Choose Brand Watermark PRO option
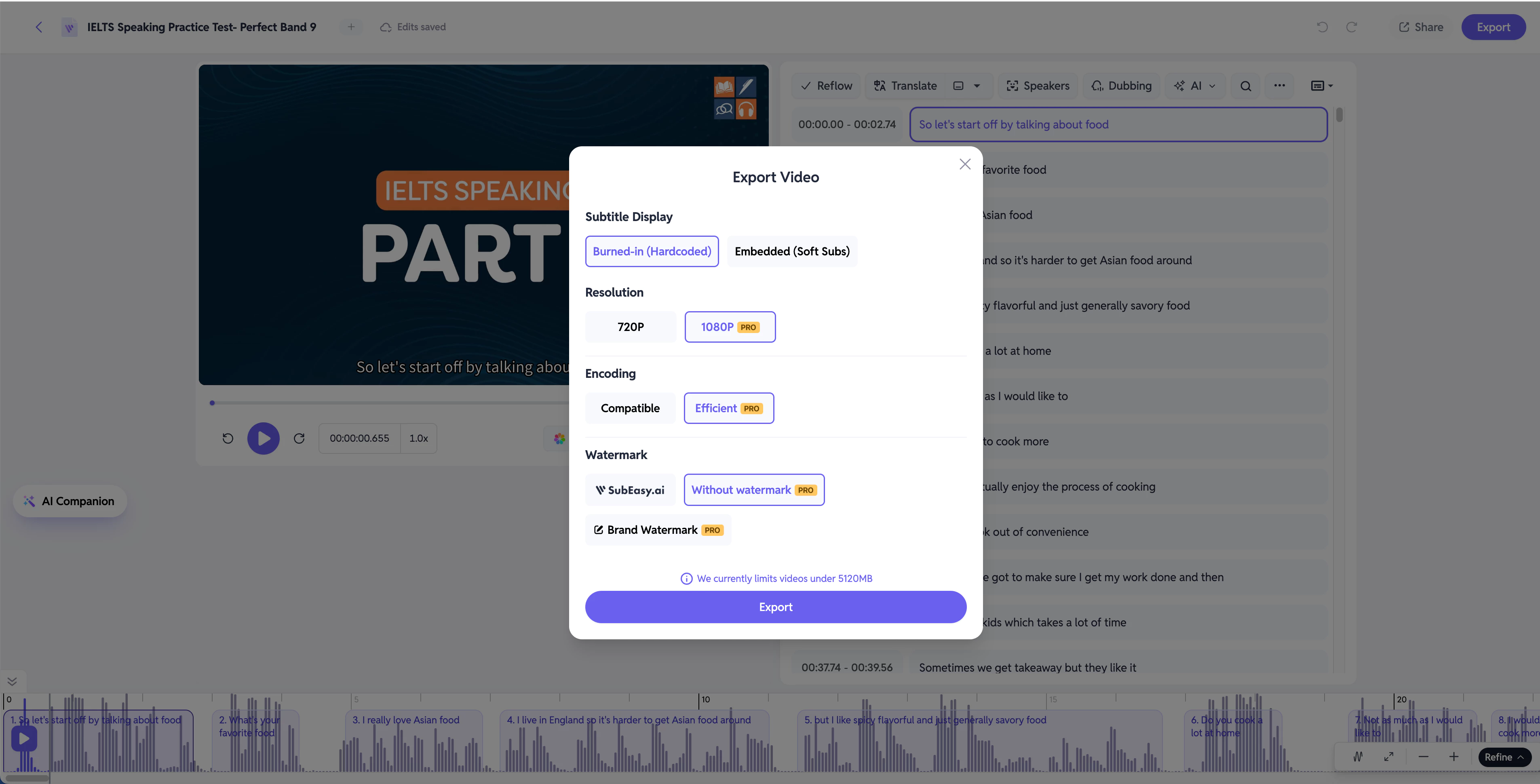The height and width of the screenshot is (784, 1540). (x=658, y=530)
